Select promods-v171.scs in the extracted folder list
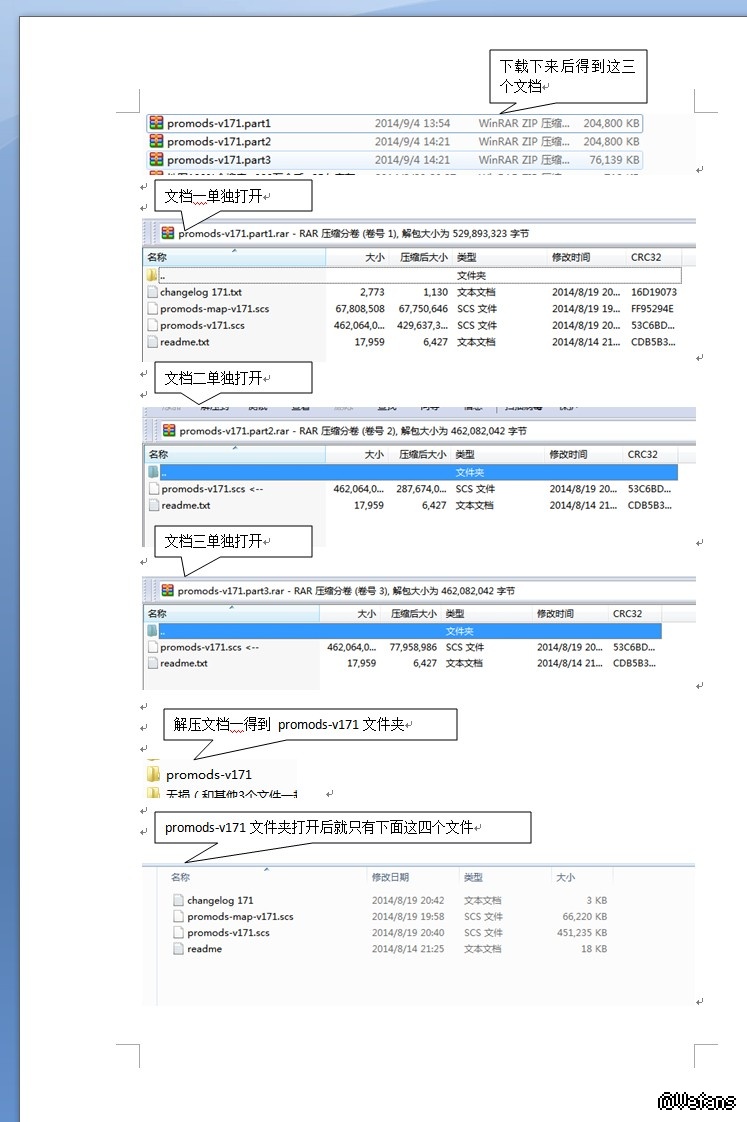The height and width of the screenshot is (1122, 747). coord(228,933)
